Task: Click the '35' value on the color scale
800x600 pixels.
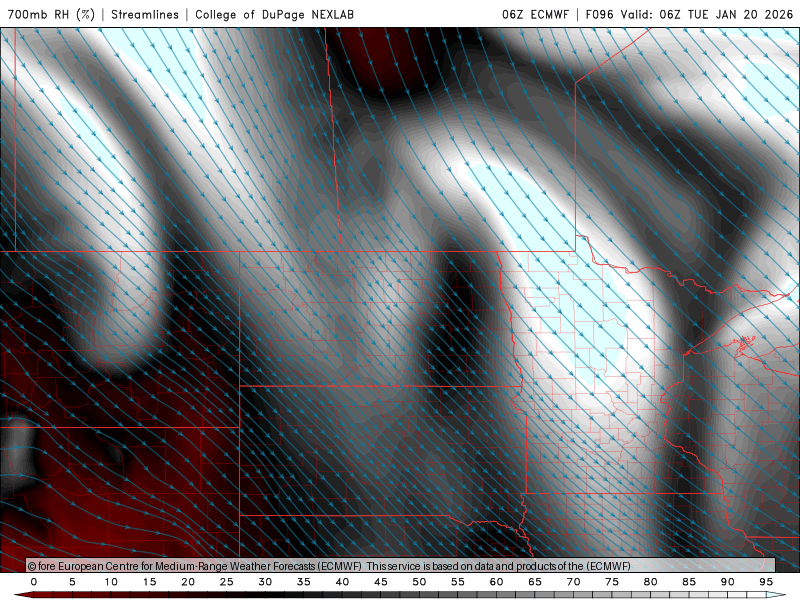Action: (x=304, y=582)
